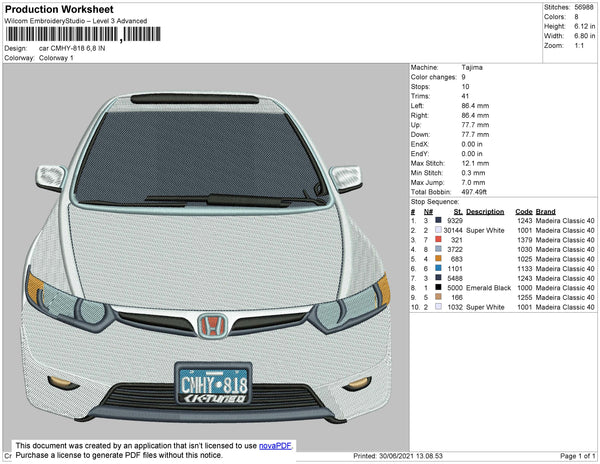
Task: Click thread code 1255
Action: [x=525, y=297]
